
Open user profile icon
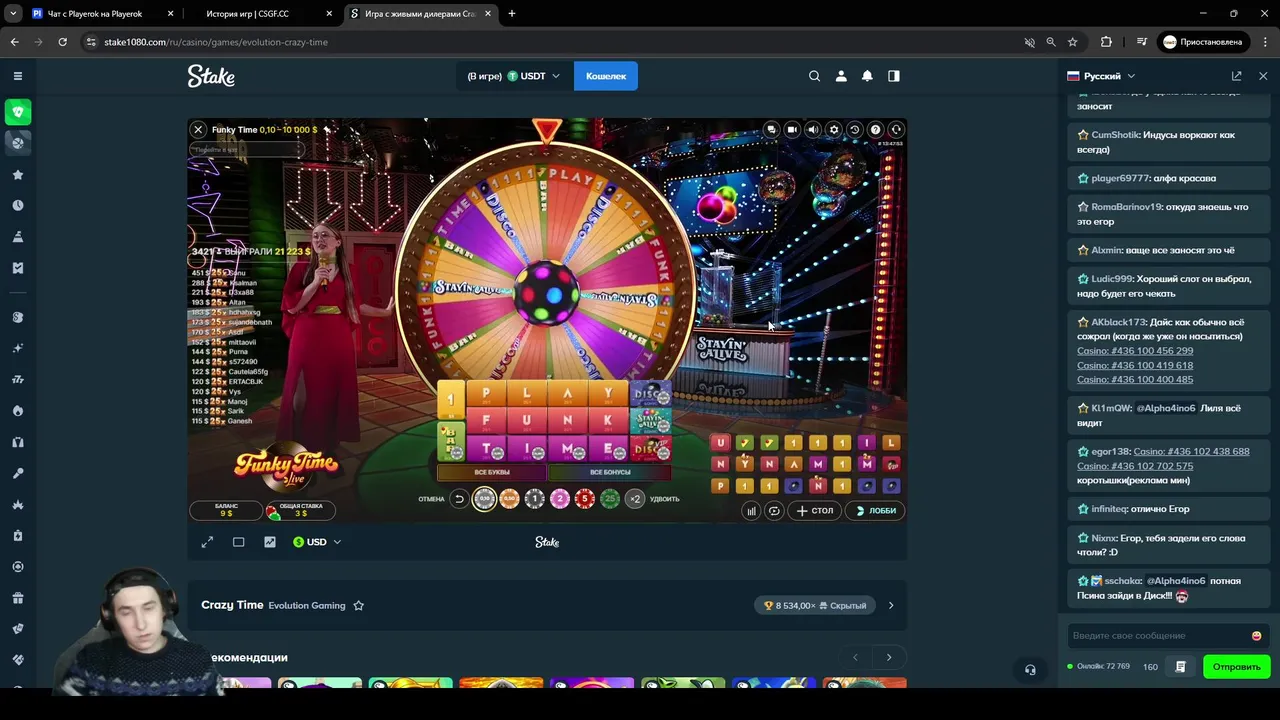click(x=841, y=76)
